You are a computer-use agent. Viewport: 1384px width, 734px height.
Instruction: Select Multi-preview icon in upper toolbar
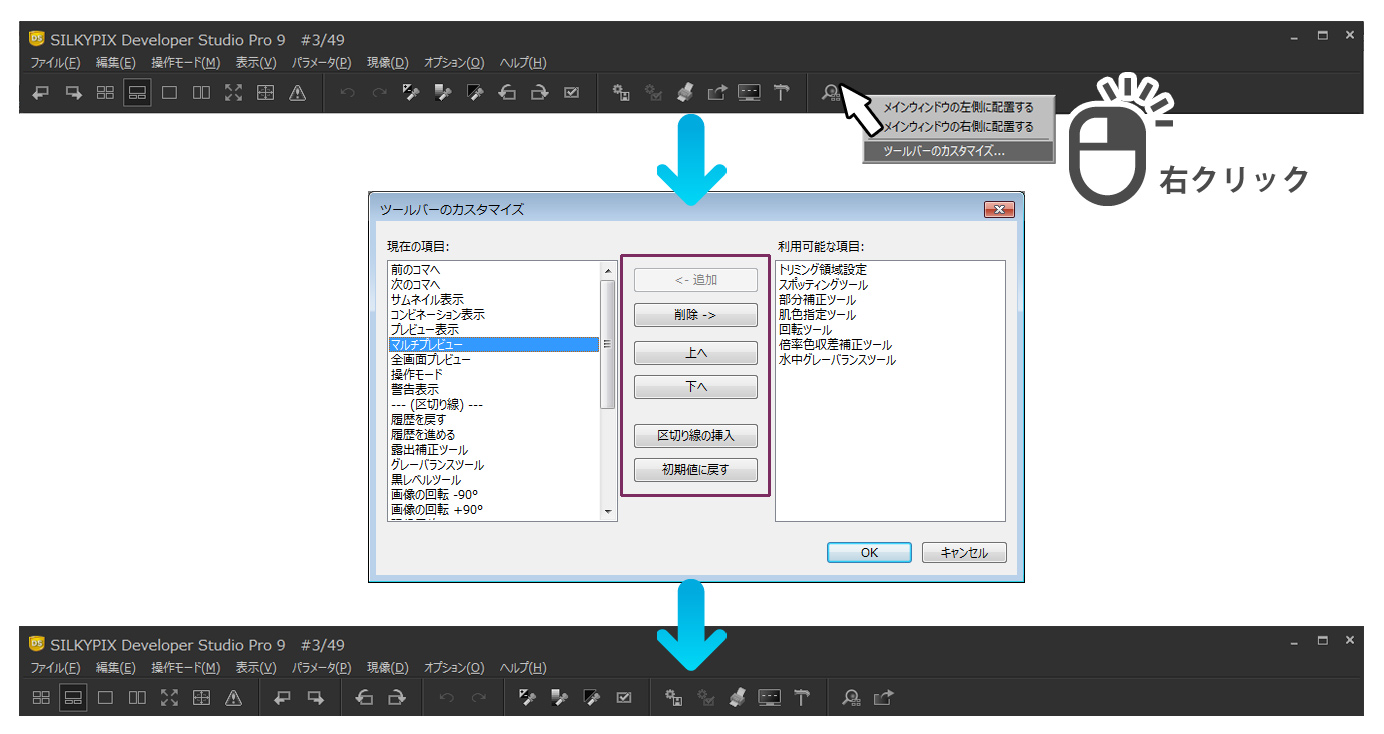click(x=201, y=93)
